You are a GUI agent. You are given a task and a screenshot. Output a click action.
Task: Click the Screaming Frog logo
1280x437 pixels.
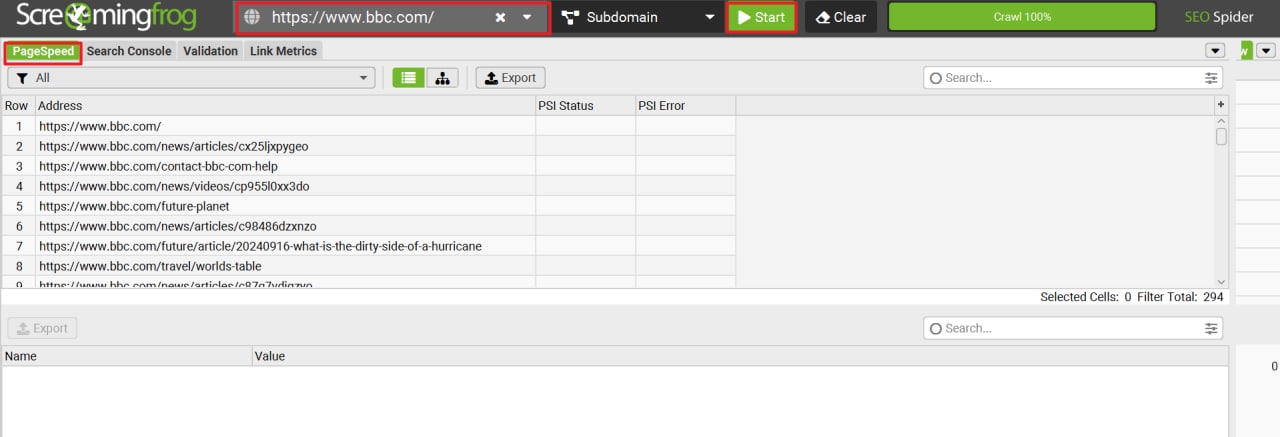coord(105,17)
